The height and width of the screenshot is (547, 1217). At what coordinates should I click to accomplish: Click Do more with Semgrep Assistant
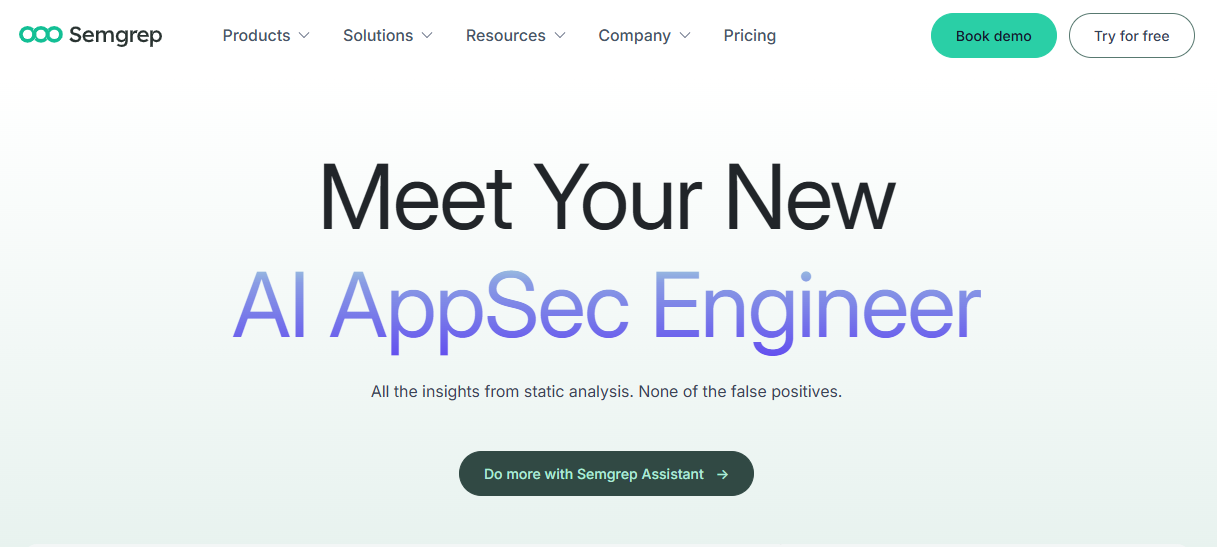(594, 474)
